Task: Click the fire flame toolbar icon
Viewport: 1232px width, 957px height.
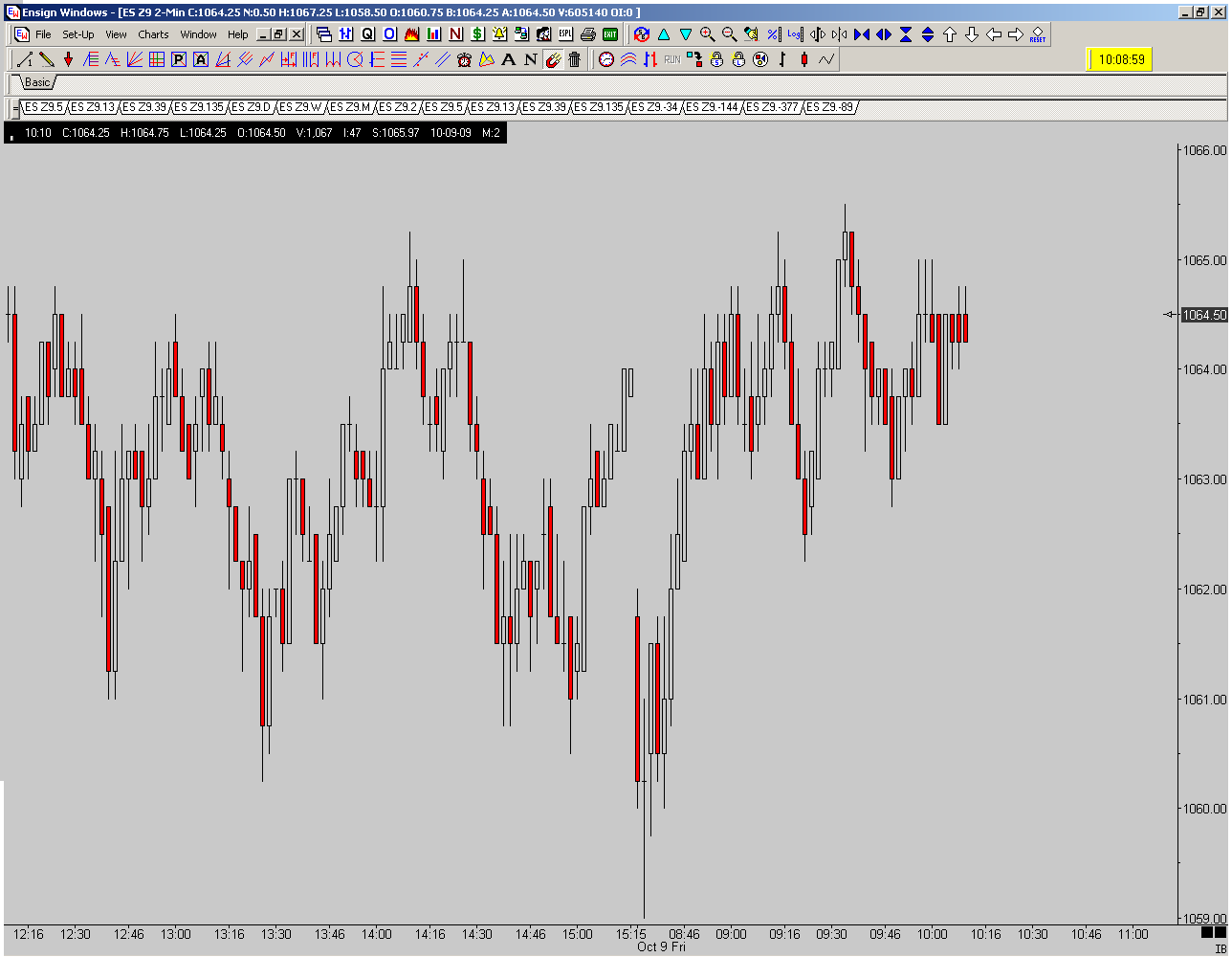Action: pos(411,34)
